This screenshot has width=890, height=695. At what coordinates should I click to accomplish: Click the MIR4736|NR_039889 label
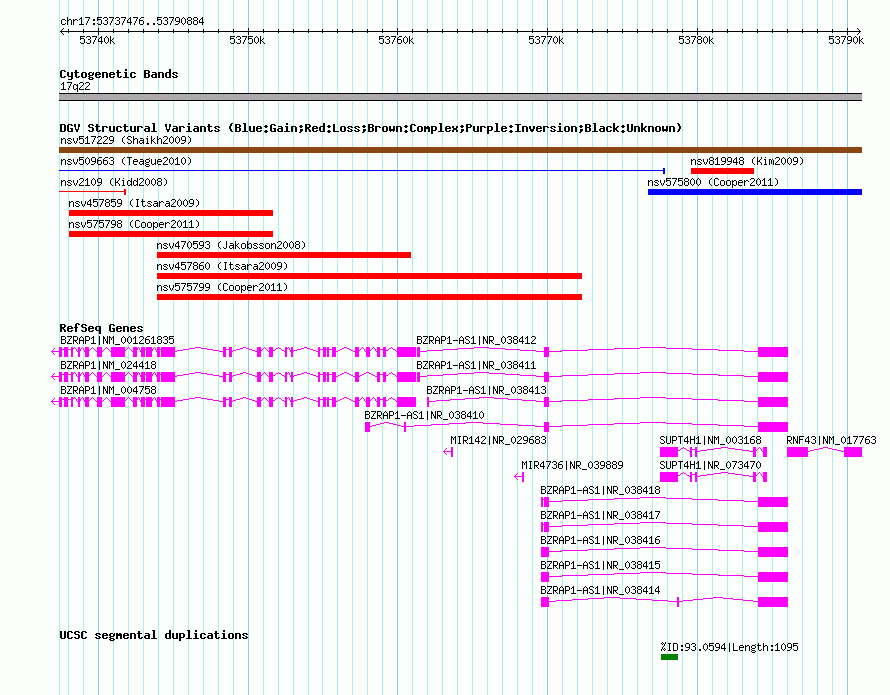[x=572, y=465]
